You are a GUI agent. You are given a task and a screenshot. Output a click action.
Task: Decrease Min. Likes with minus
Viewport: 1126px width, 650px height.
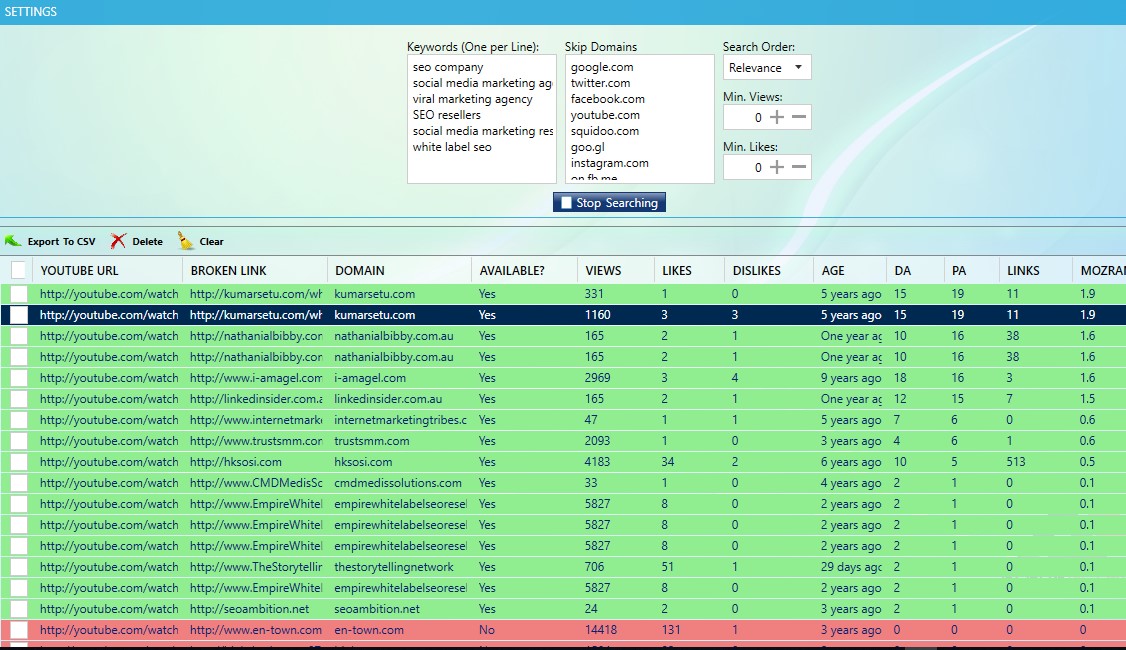click(x=799, y=167)
